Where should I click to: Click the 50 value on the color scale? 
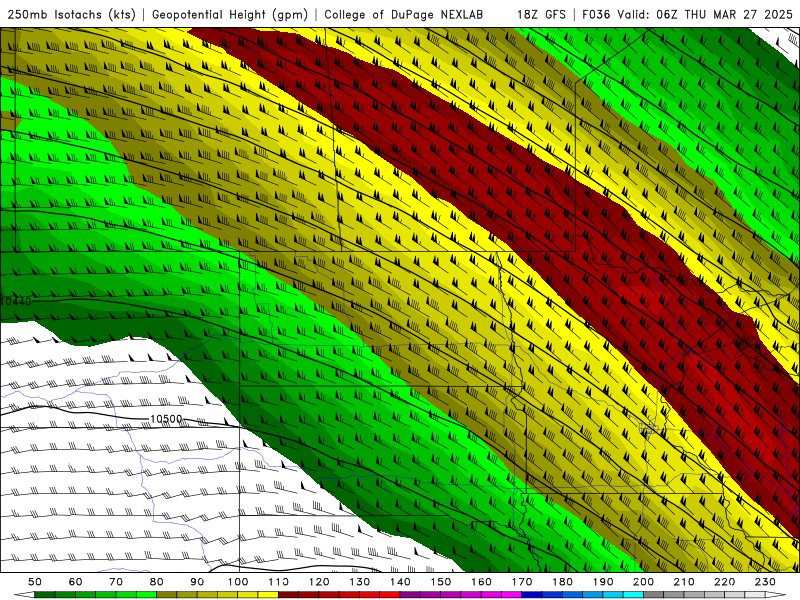coord(35,582)
